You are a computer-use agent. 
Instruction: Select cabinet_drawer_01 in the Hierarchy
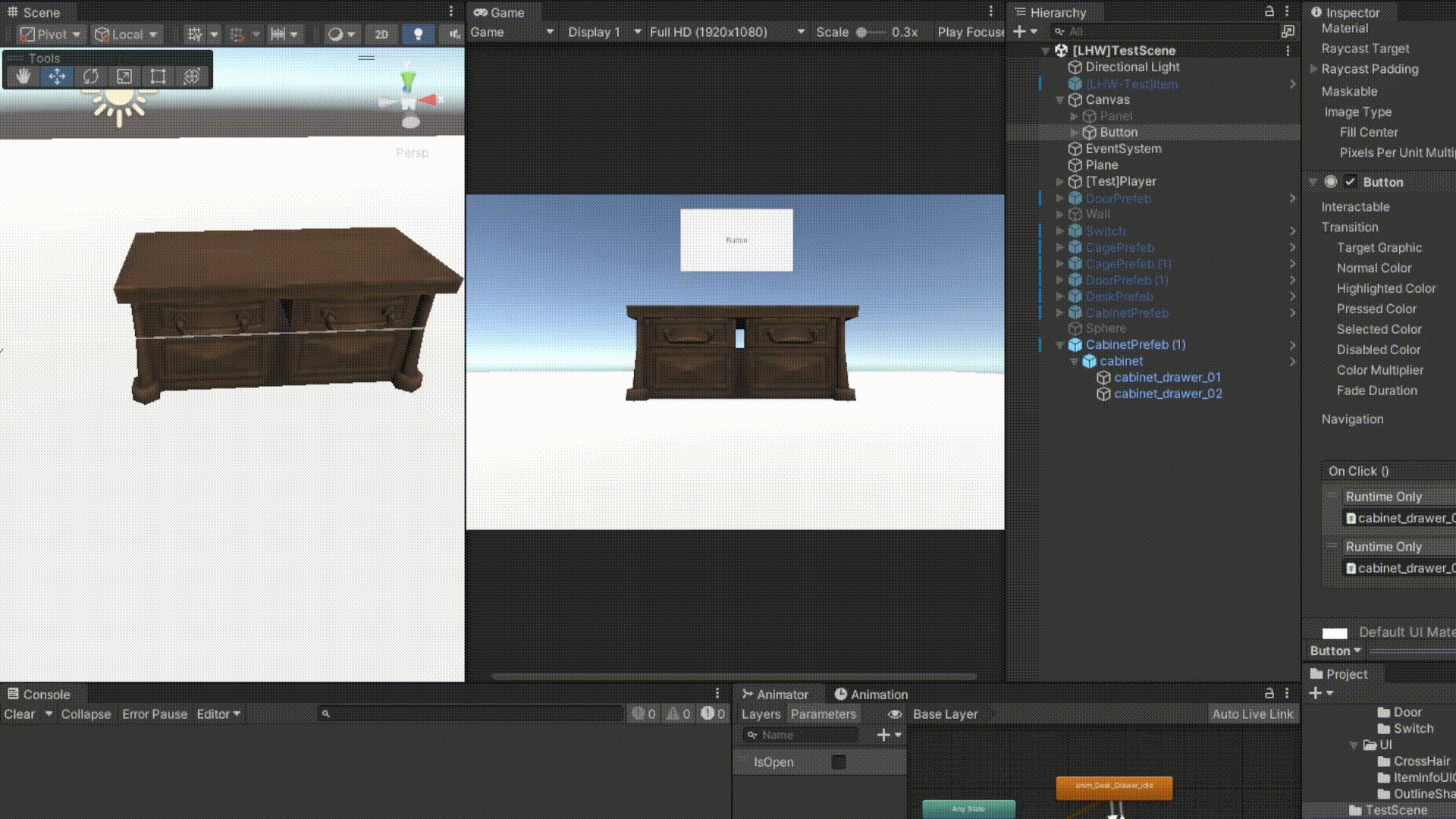click(x=1167, y=378)
